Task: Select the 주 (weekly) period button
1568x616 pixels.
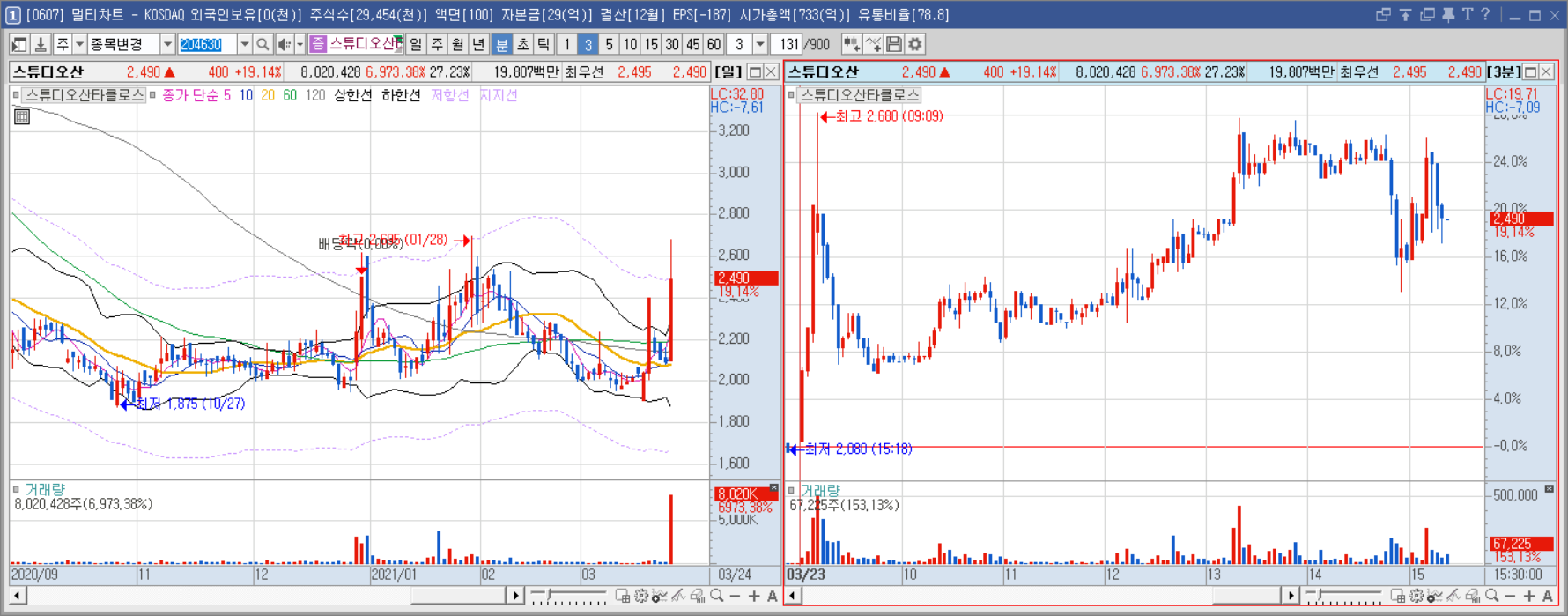Action: (x=437, y=44)
